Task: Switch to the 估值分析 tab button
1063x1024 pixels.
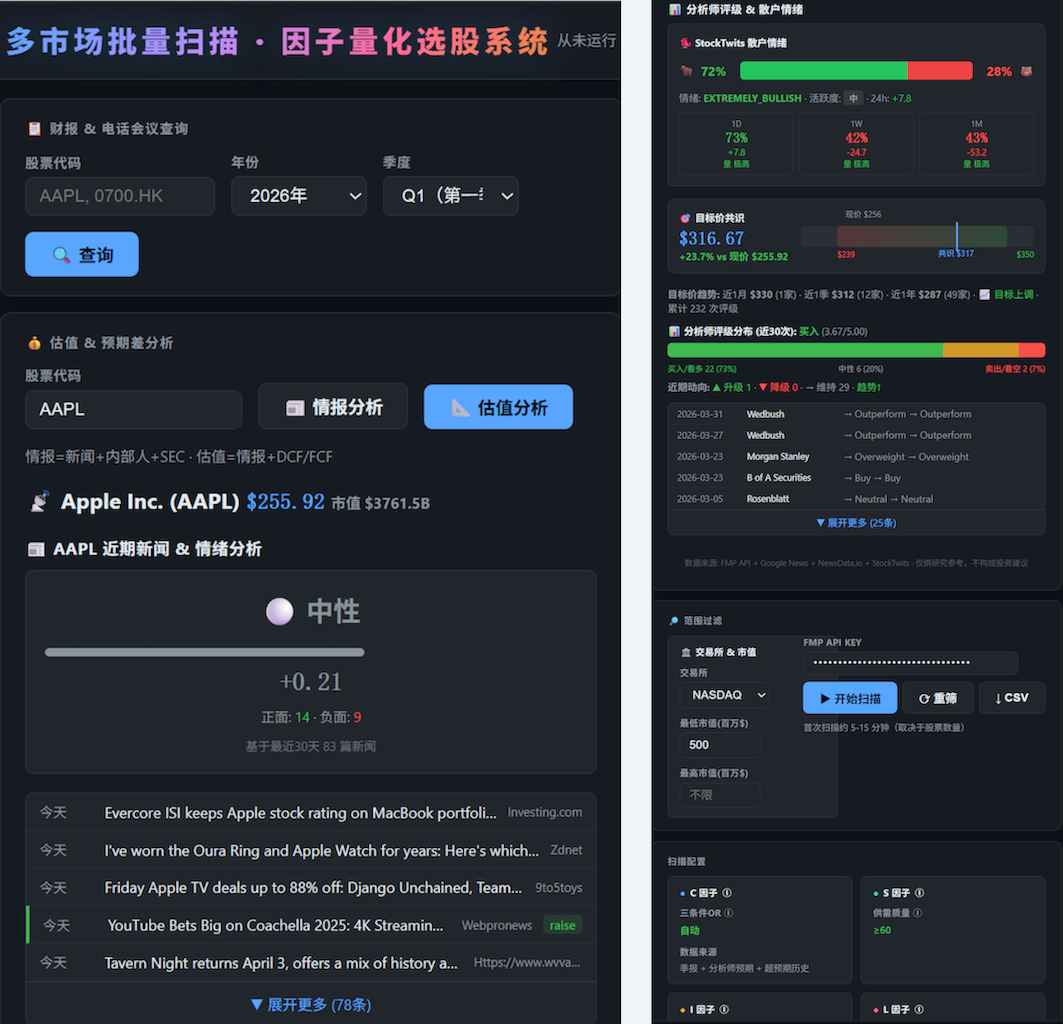Action: (x=498, y=407)
